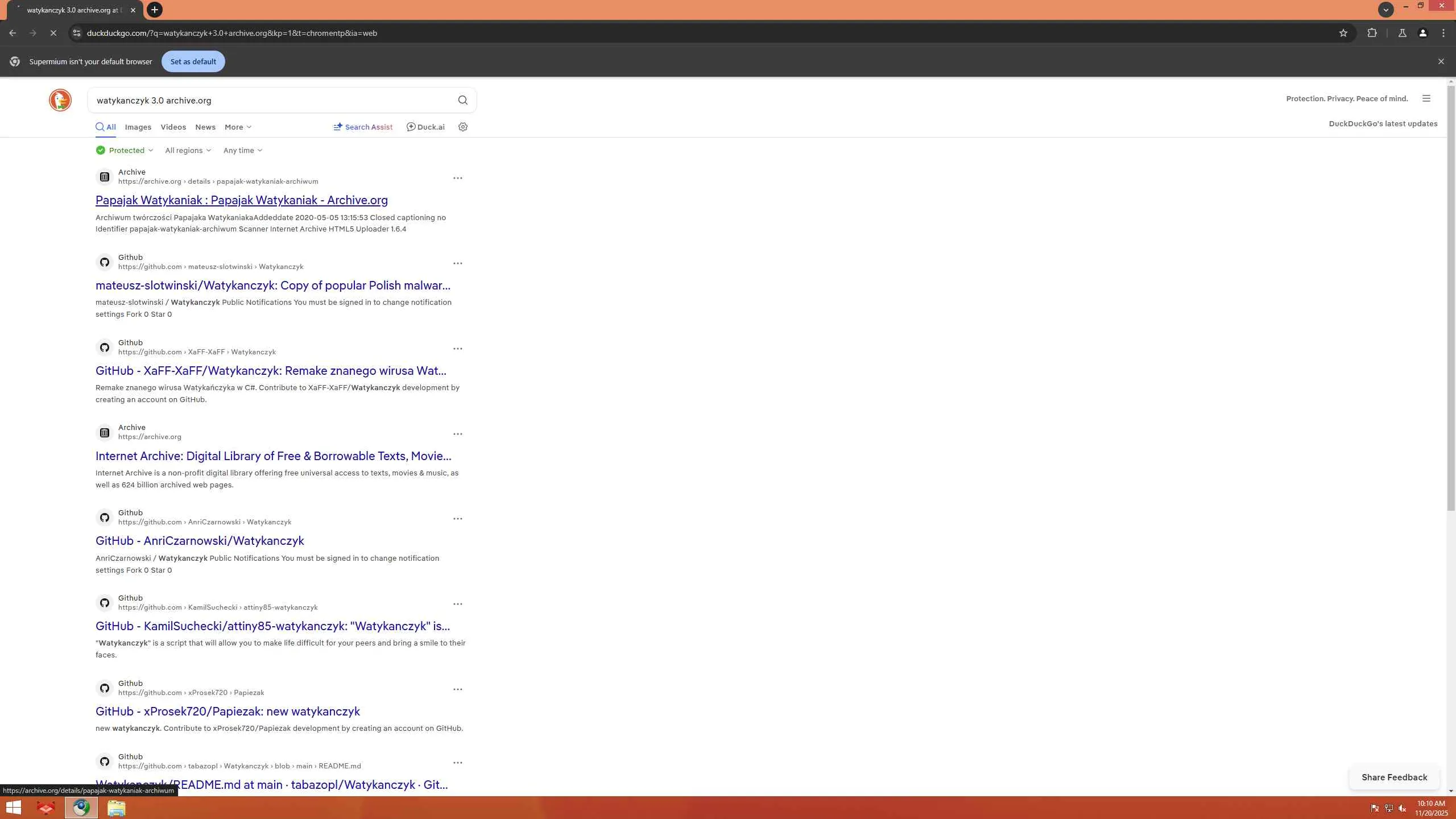
Task: Open the browser extensions puzzle icon
Action: [1372, 33]
